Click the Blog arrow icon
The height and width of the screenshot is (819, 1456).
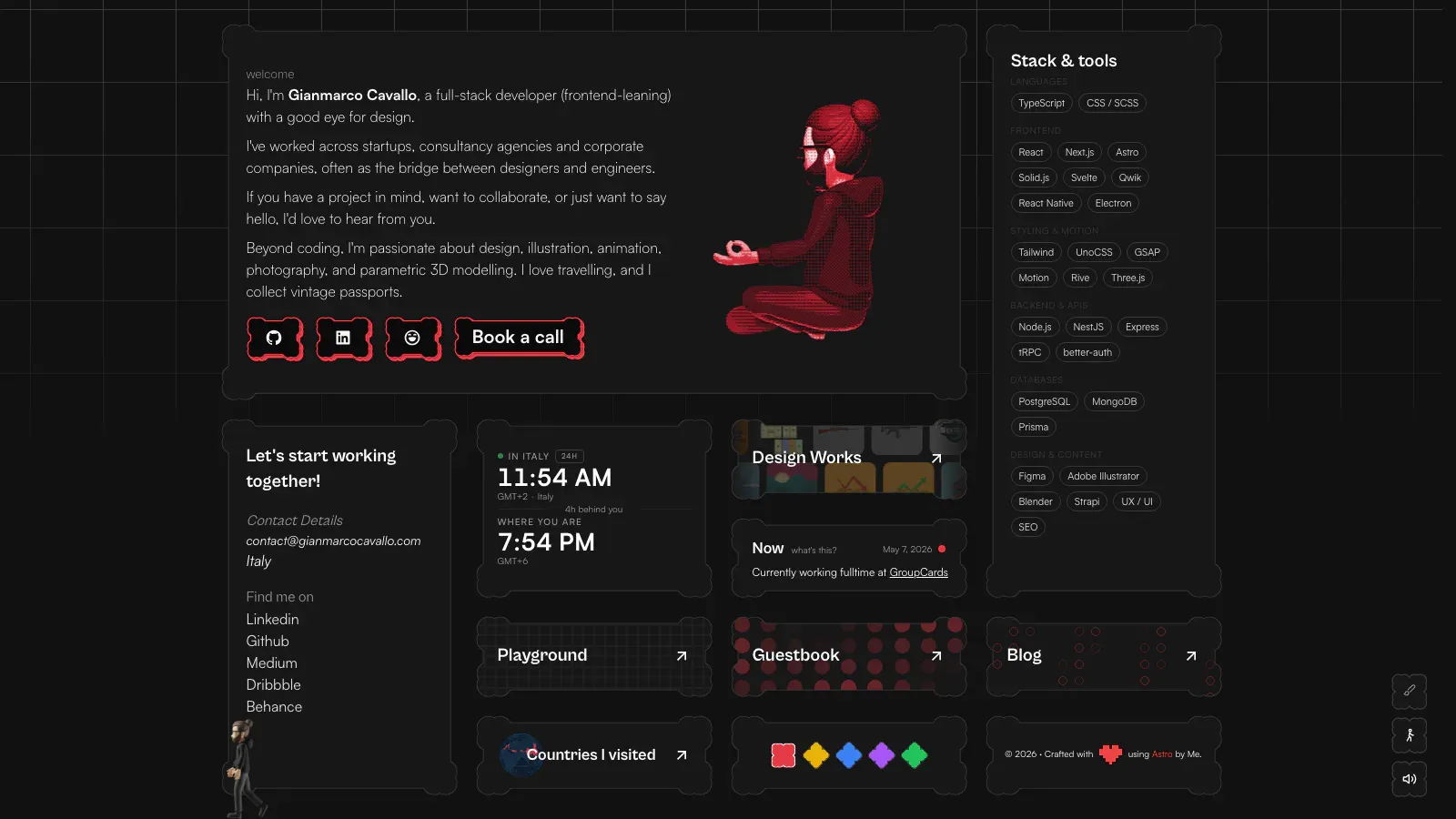[1191, 655]
